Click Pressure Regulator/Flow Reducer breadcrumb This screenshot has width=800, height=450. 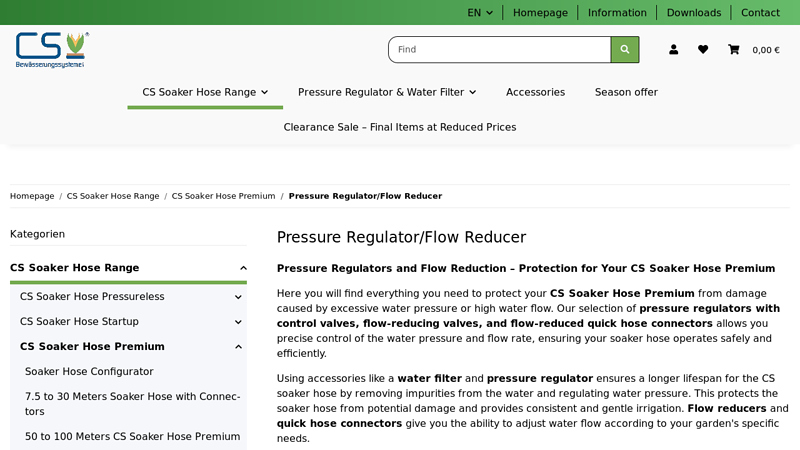click(365, 196)
